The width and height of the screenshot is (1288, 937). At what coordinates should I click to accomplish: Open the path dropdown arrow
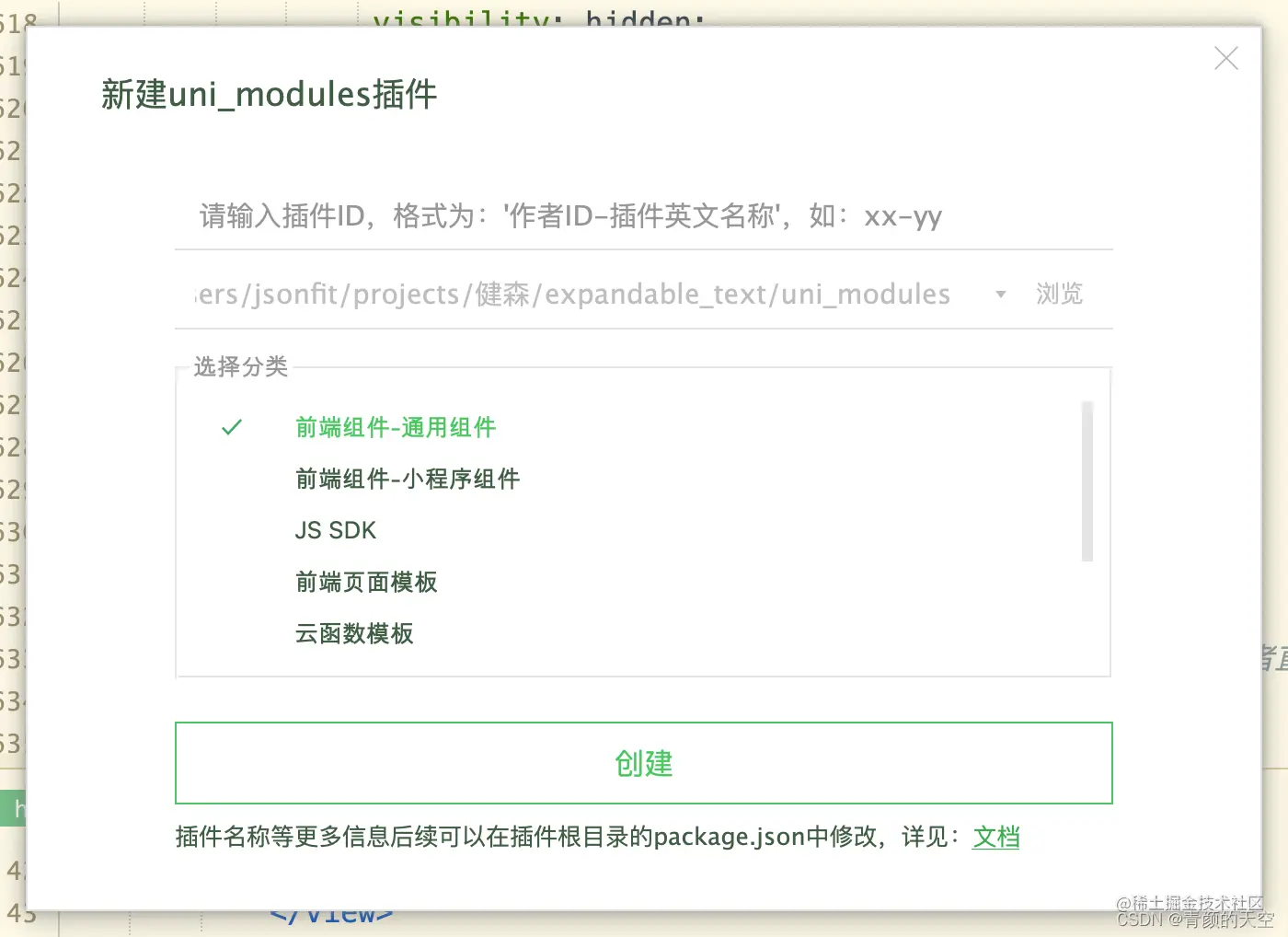[1001, 295]
